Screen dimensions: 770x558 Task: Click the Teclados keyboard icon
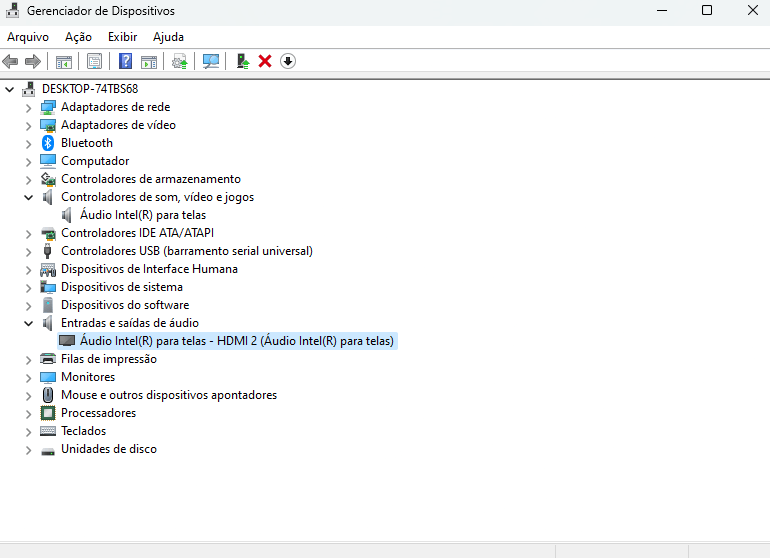click(48, 431)
